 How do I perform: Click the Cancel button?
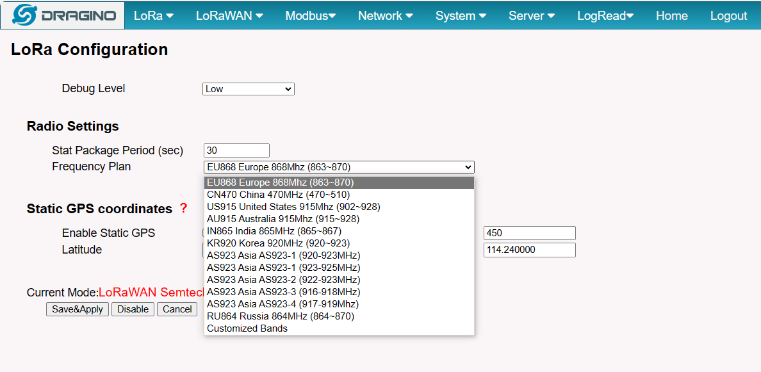pos(177,309)
